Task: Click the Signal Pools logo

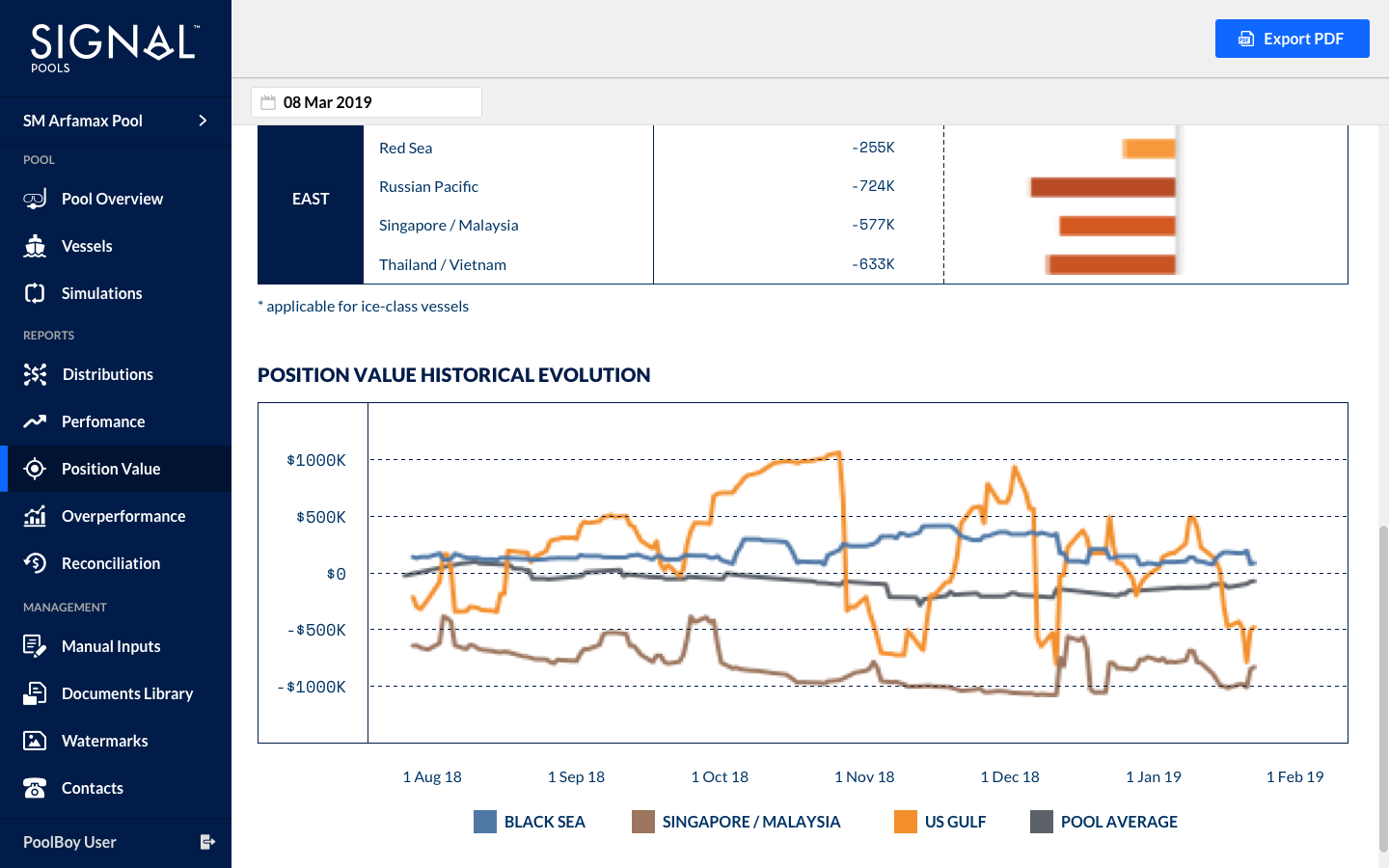Action: 114,48
